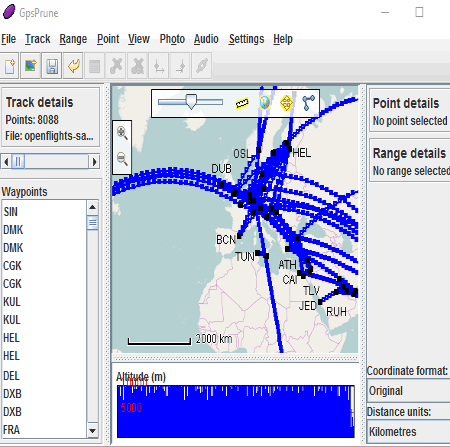
Task: Click the JED waypoint marker on map
Action: pos(320,302)
